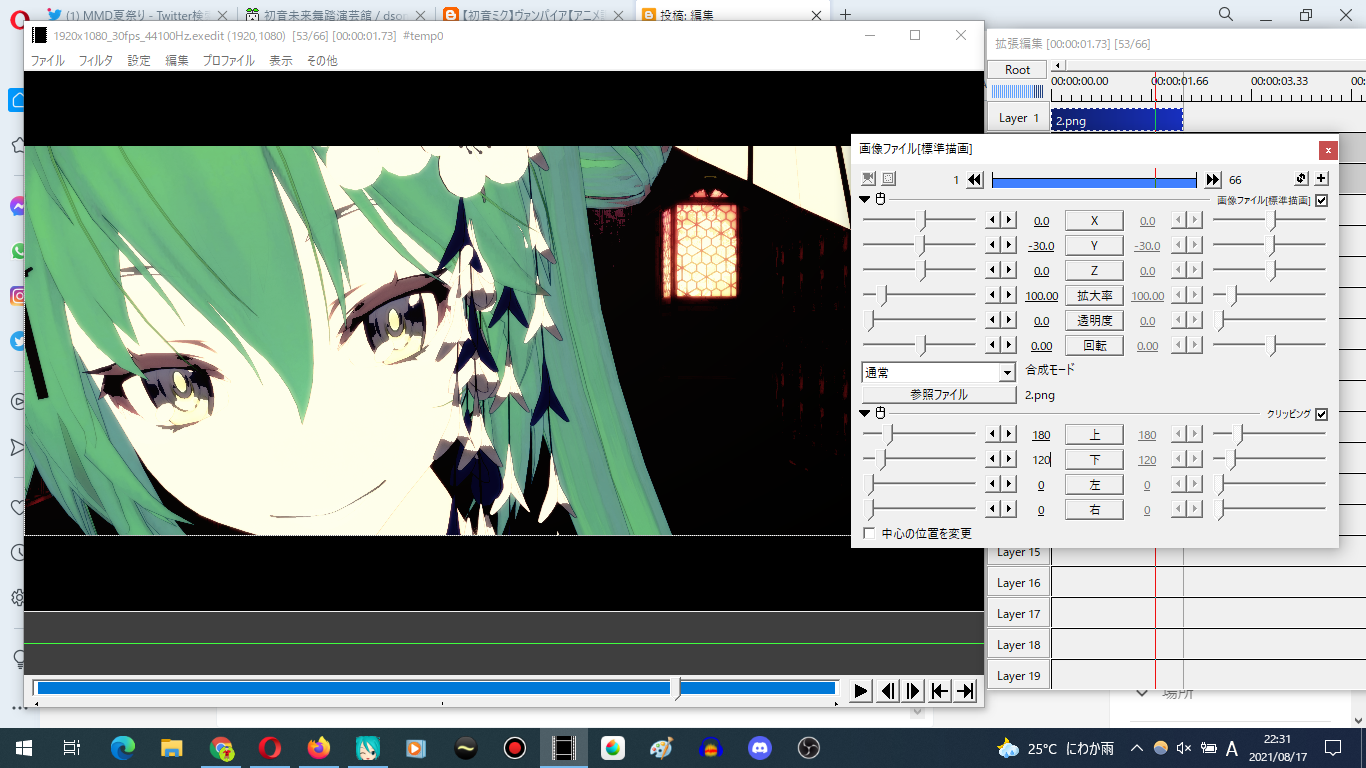Click the dotted-frame icon in settings dialog
Image resolution: width=1366 pixels, height=768 pixels.
pyautogui.click(x=888, y=179)
